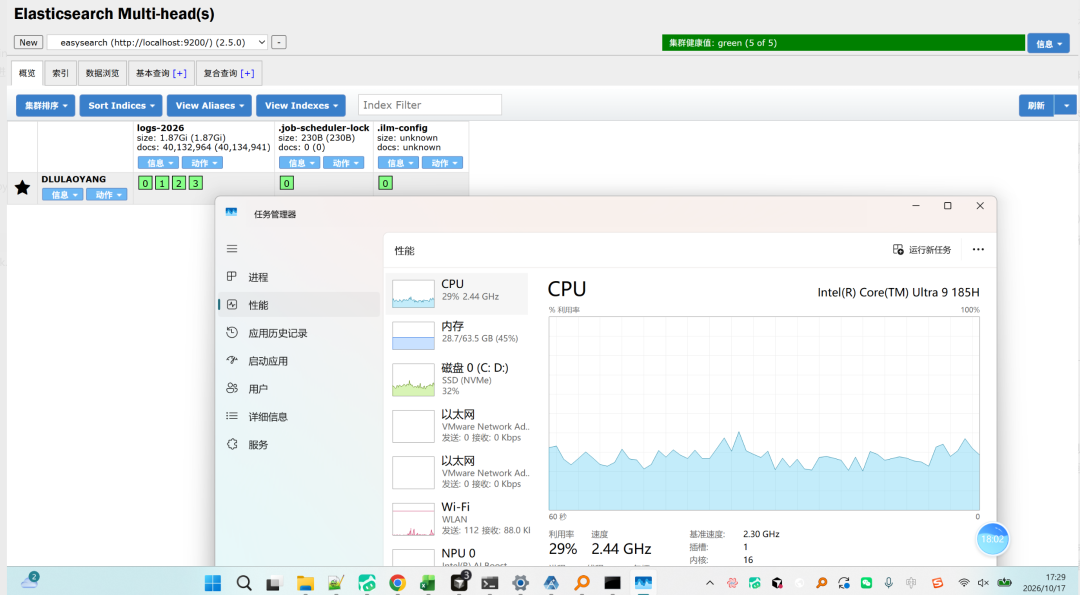This screenshot has height=595, width=1080.
Task: Open the 复合查询 tab
Action: pos(229,73)
